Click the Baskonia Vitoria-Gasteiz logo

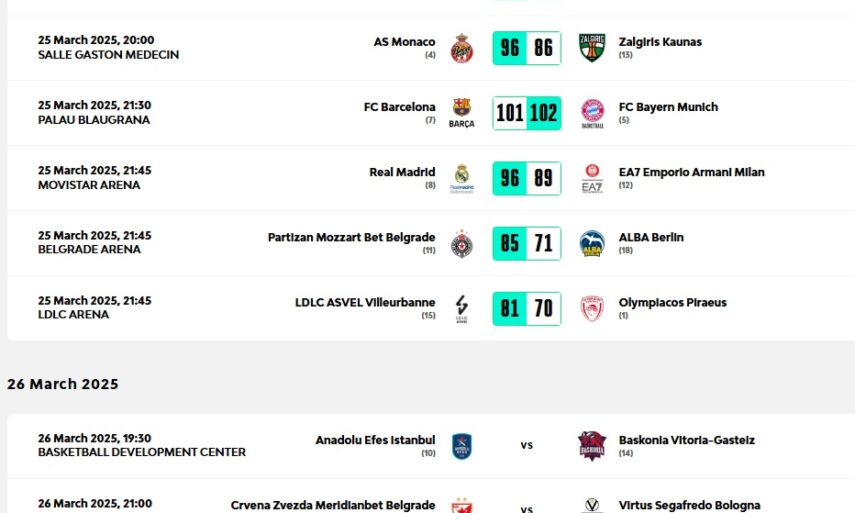592,445
